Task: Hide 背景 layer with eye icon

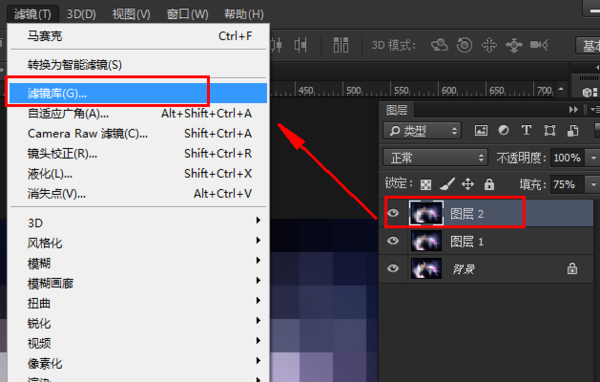Action: (x=393, y=268)
